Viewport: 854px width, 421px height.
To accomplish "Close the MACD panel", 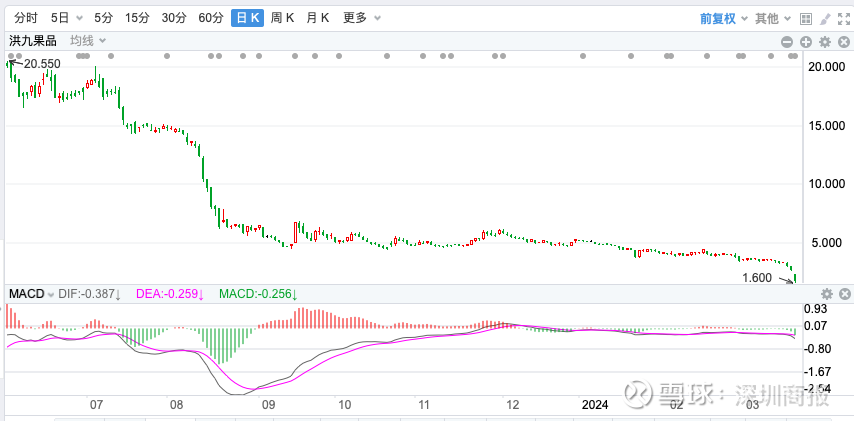I will point(845,294).
